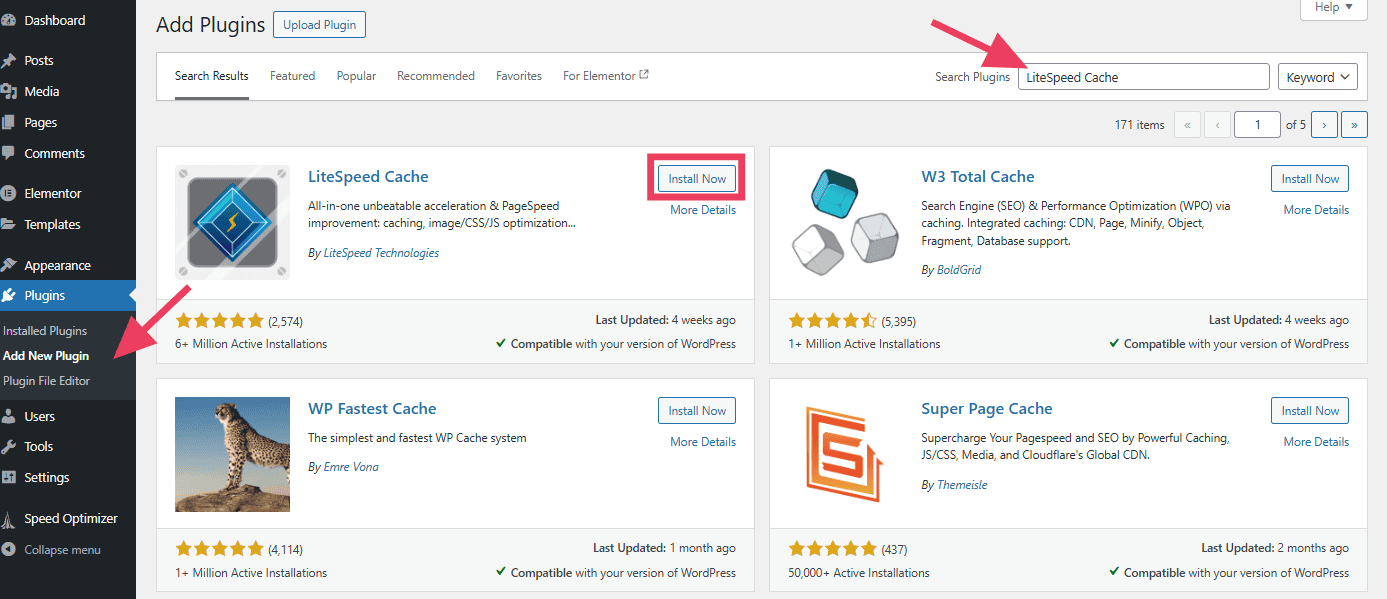Open the Appearance menu
This screenshot has height=599, width=1387.
[57, 265]
